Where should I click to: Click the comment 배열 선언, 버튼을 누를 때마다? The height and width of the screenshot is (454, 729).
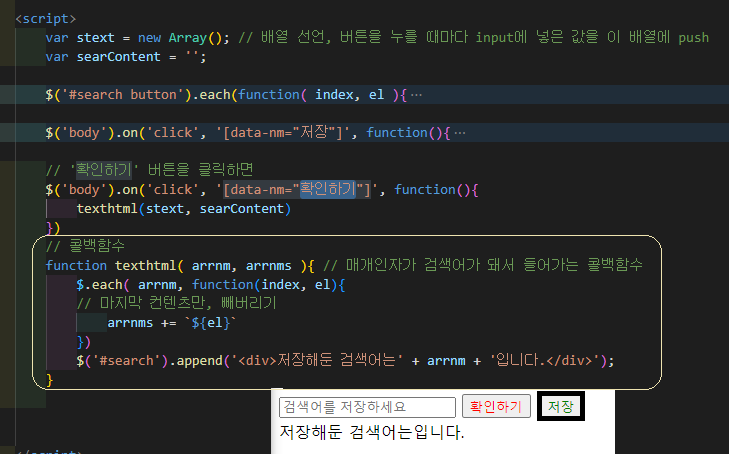click(x=474, y=37)
